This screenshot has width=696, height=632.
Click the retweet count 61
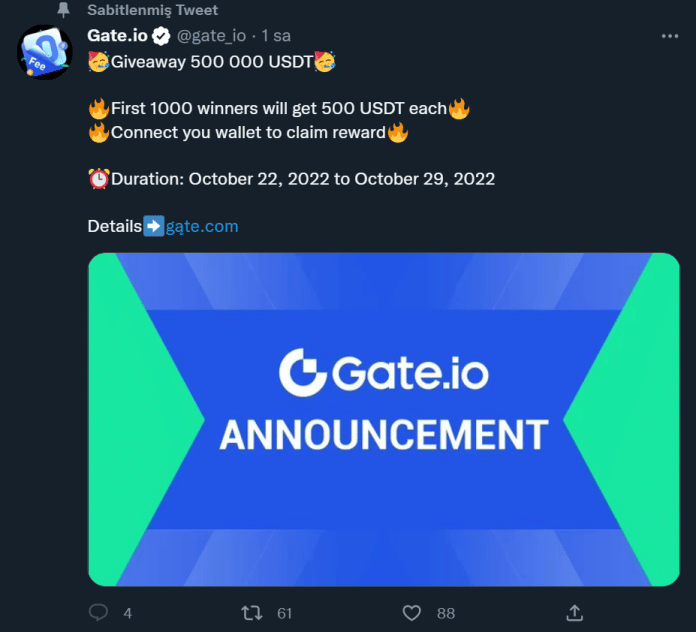pyautogui.click(x=285, y=613)
